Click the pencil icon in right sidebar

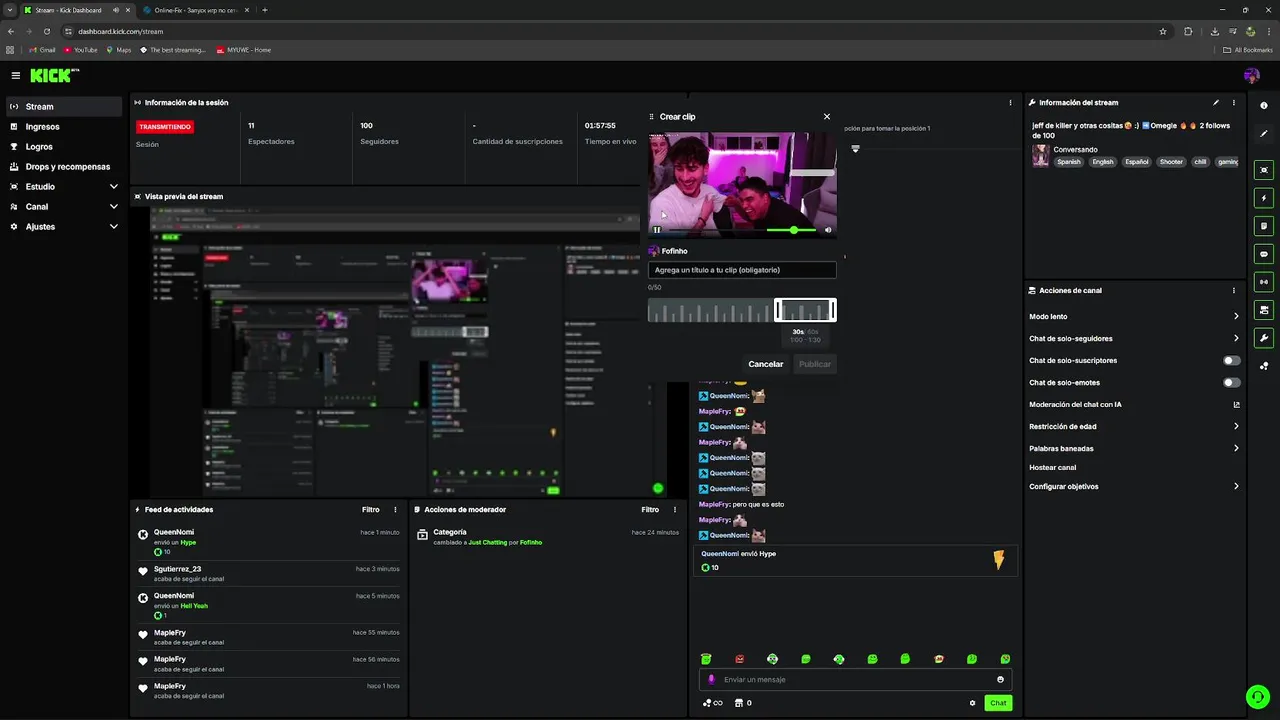point(1264,134)
